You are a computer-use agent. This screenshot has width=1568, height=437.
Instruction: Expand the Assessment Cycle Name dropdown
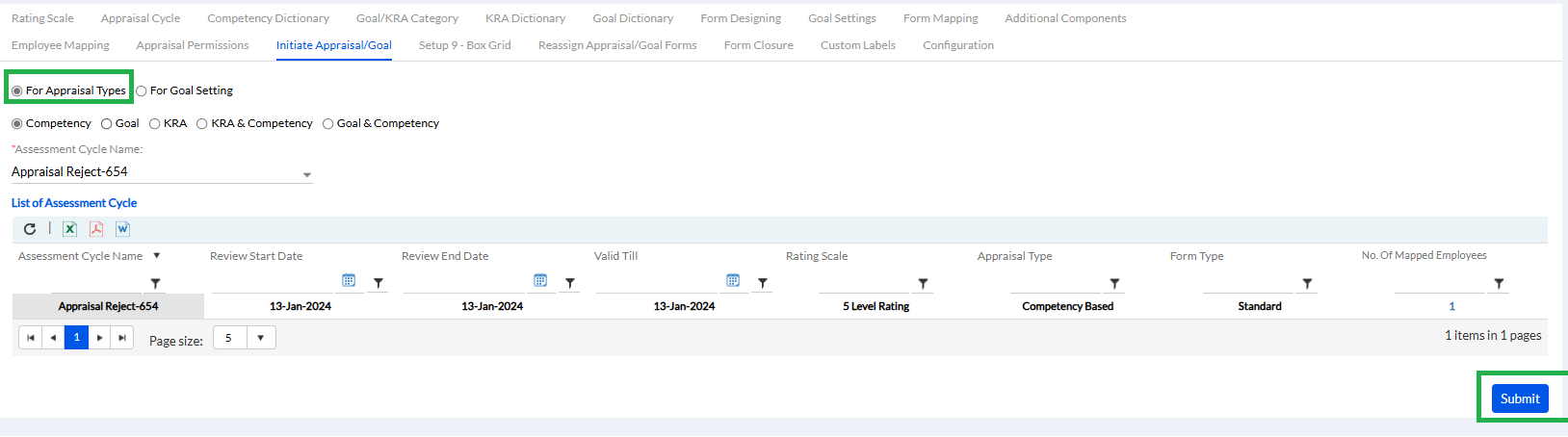307,175
